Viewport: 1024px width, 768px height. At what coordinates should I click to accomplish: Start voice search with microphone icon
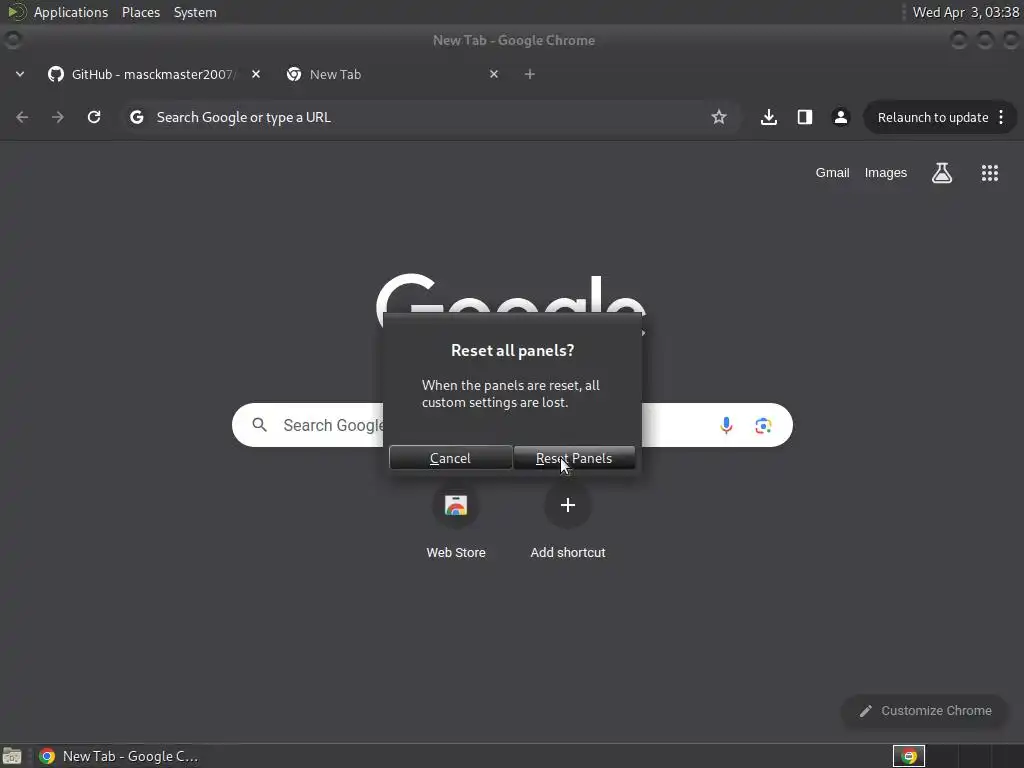726,426
